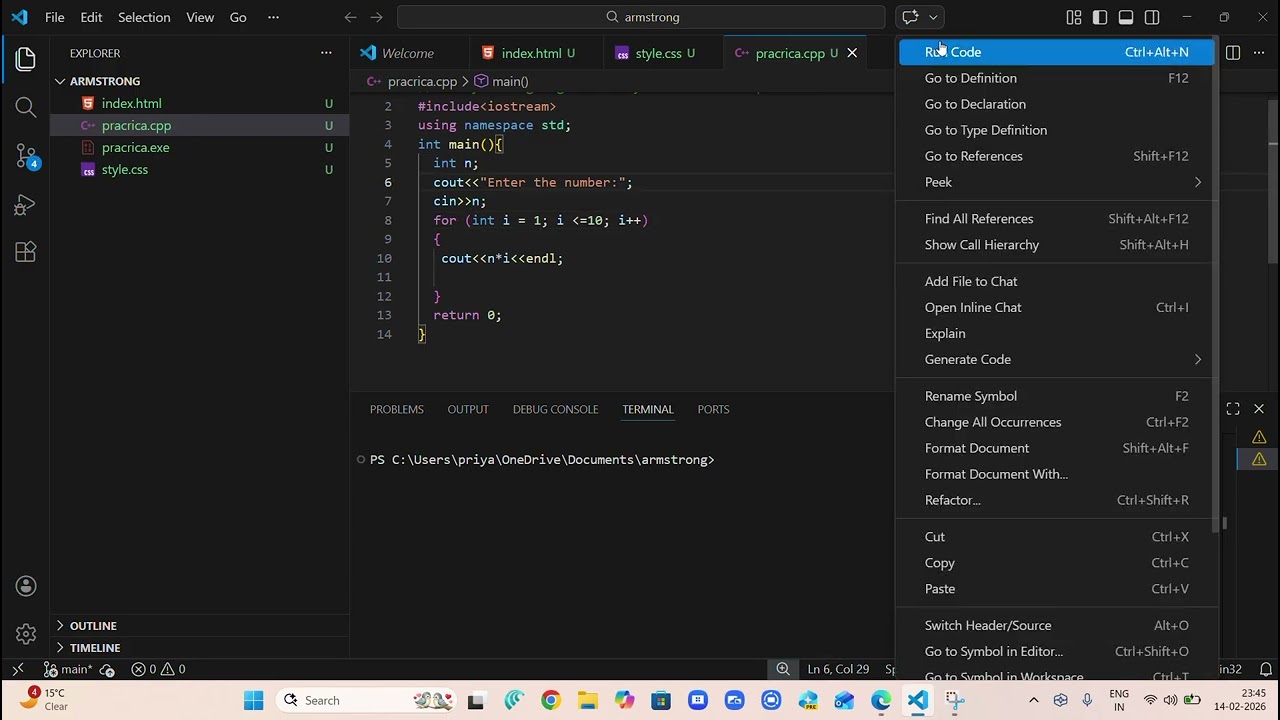Maximize the terminal panel size
Screen dimensions: 1280x720
pos(1233,409)
